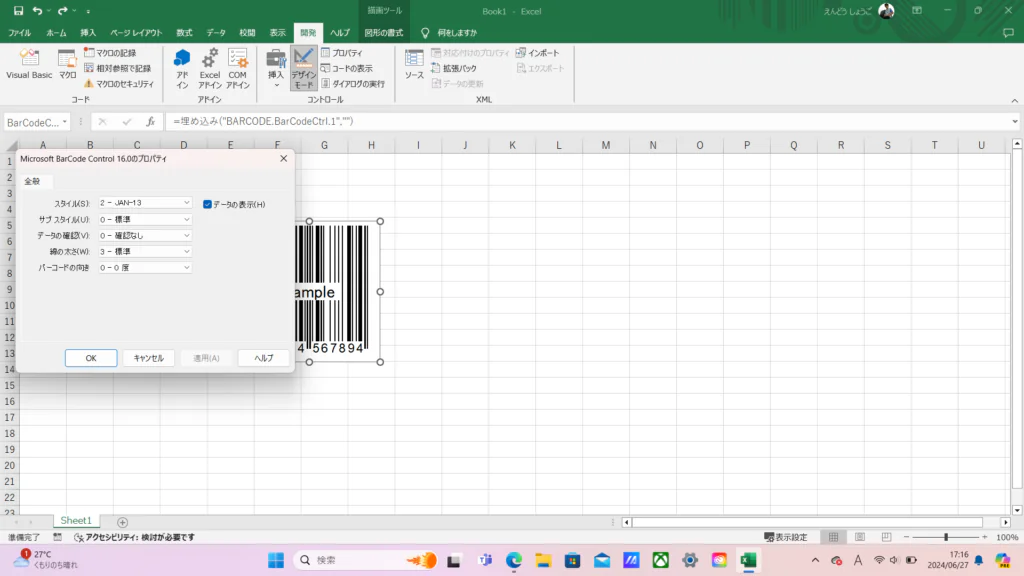Viewport: 1024px width, 576px height.
Task: Open comments pane icon at top right
Action: pyautogui.click(x=1008, y=33)
